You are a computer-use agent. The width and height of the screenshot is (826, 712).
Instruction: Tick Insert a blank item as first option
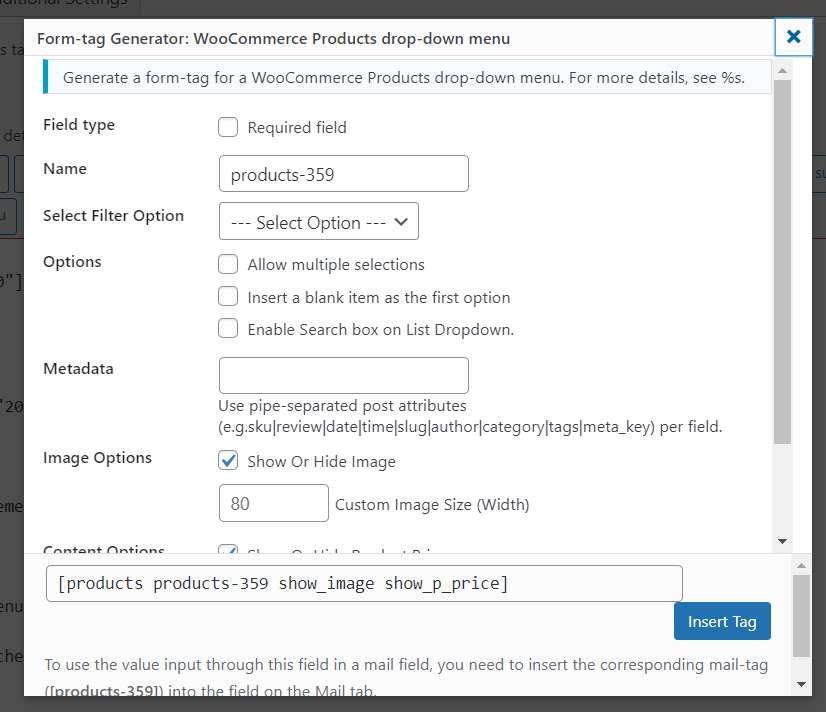pyautogui.click(x=228, y=296)
